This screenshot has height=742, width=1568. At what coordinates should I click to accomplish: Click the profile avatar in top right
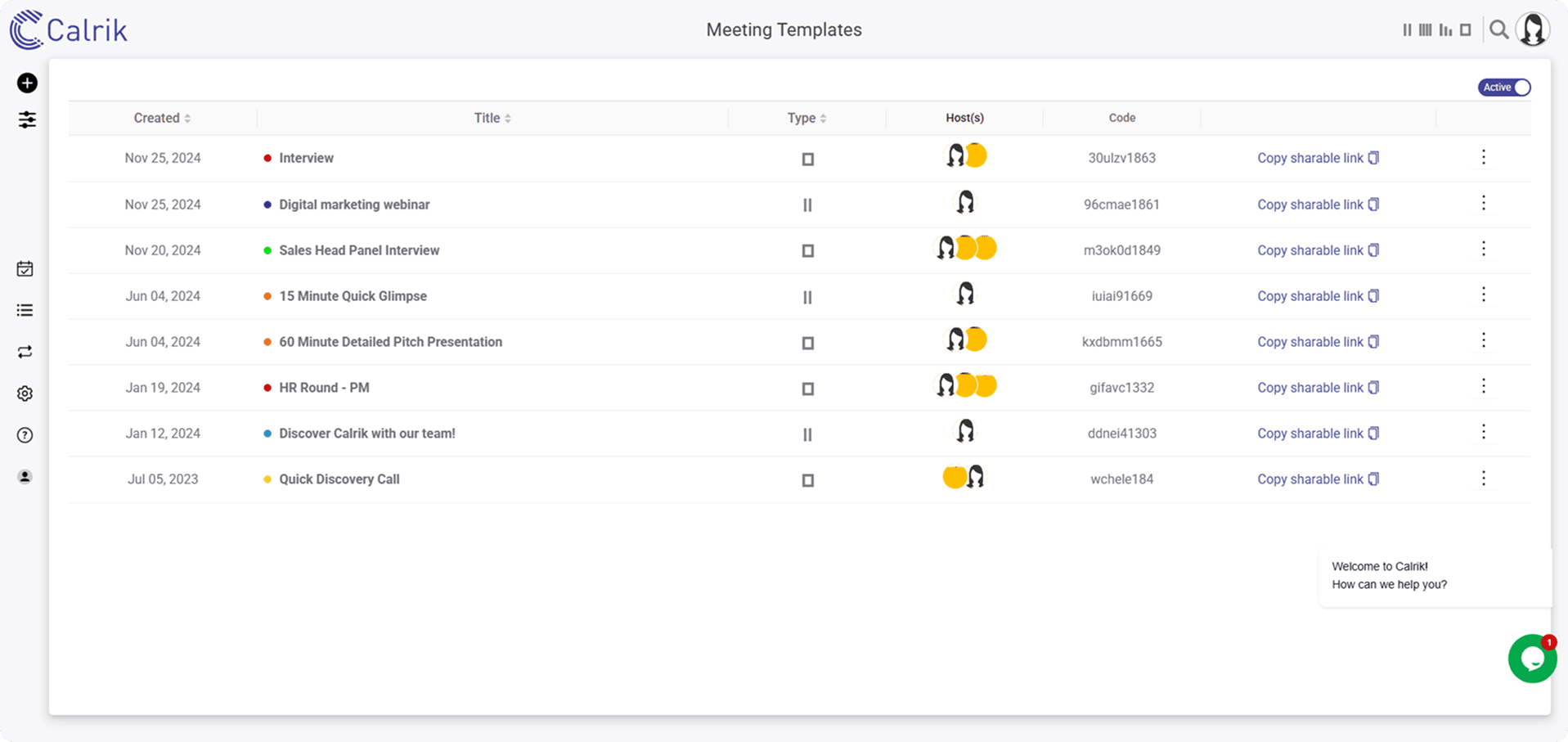tap(1533, 30)
